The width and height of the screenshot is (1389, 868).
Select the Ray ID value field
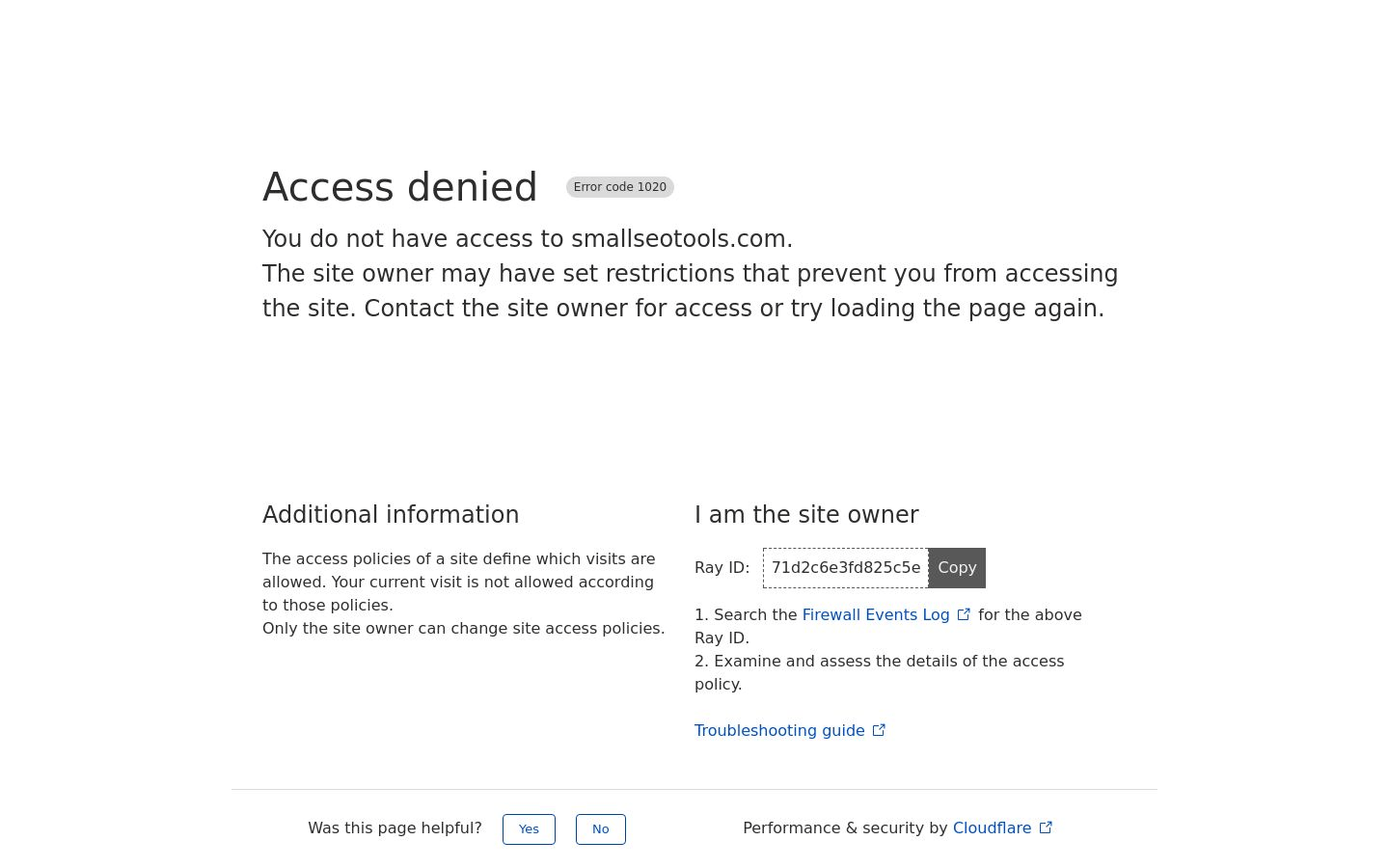(845, 568)
